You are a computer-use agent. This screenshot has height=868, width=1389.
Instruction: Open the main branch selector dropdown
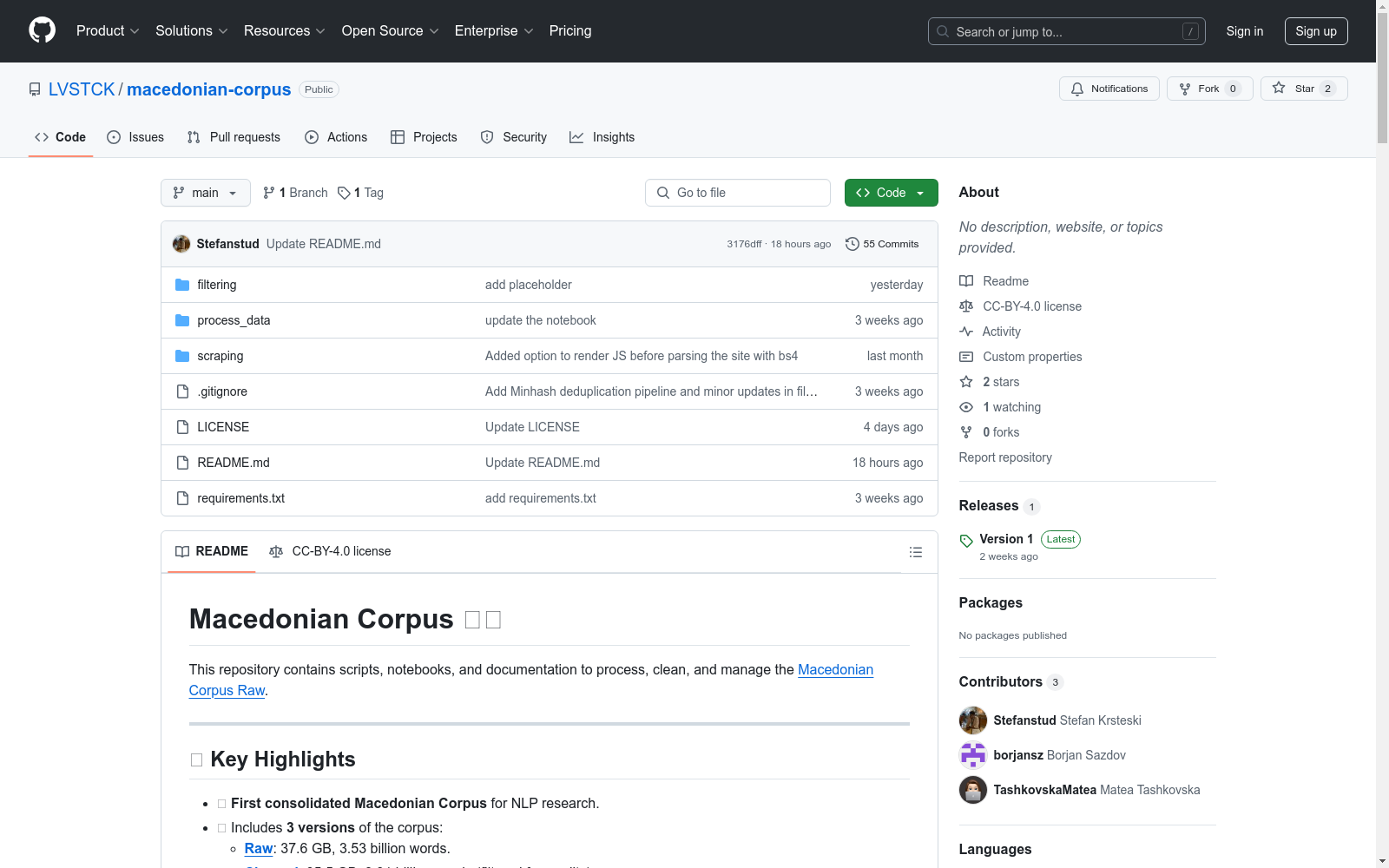click(206, 193)
